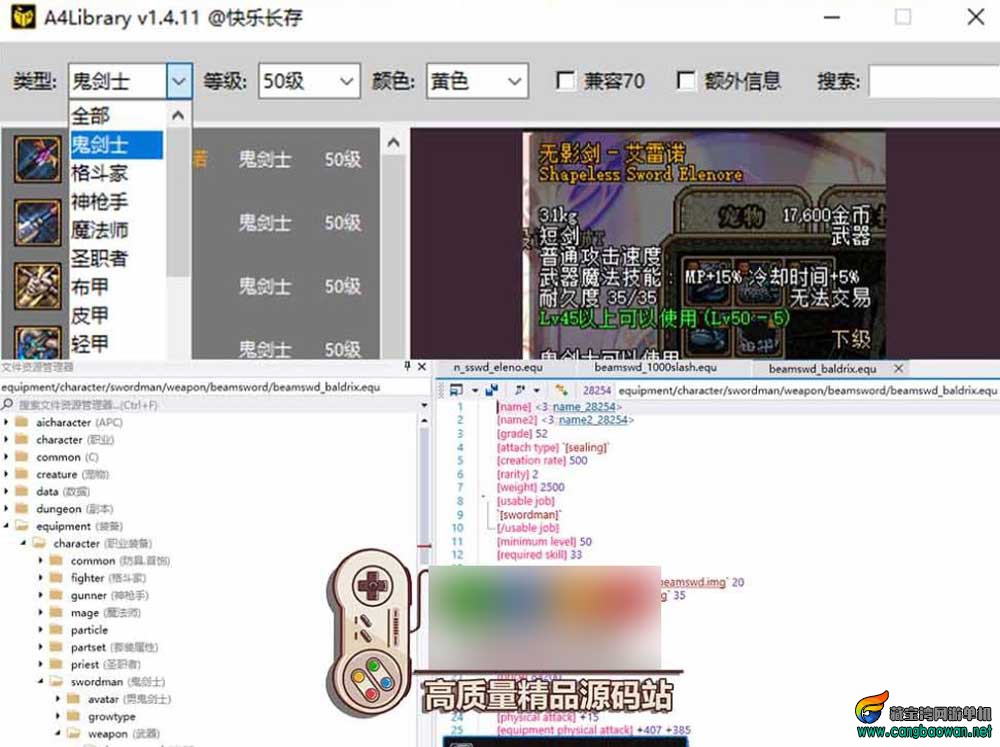The height and width of the screenshot is (747, 1000).
Task: Expand the aicharacter folder
Action: tap(6, 422)
